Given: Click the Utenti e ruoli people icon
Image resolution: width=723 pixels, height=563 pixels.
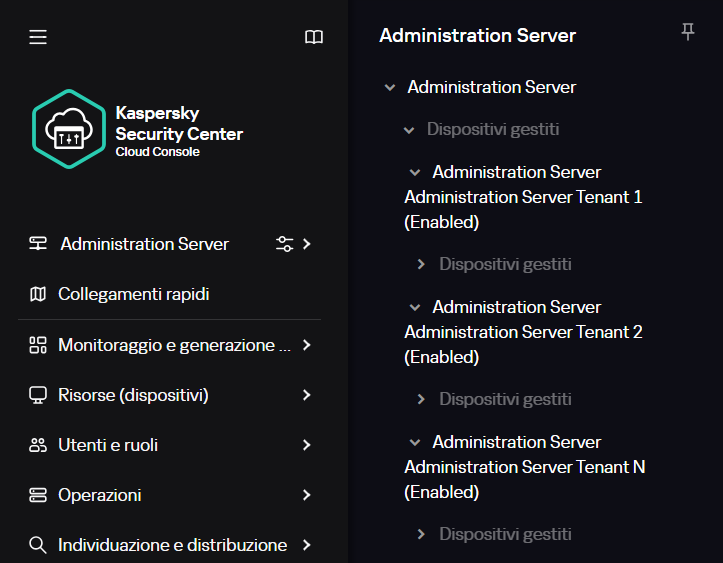Looking at the screenshot, I should pyautogui.click(x=38, y=445).
